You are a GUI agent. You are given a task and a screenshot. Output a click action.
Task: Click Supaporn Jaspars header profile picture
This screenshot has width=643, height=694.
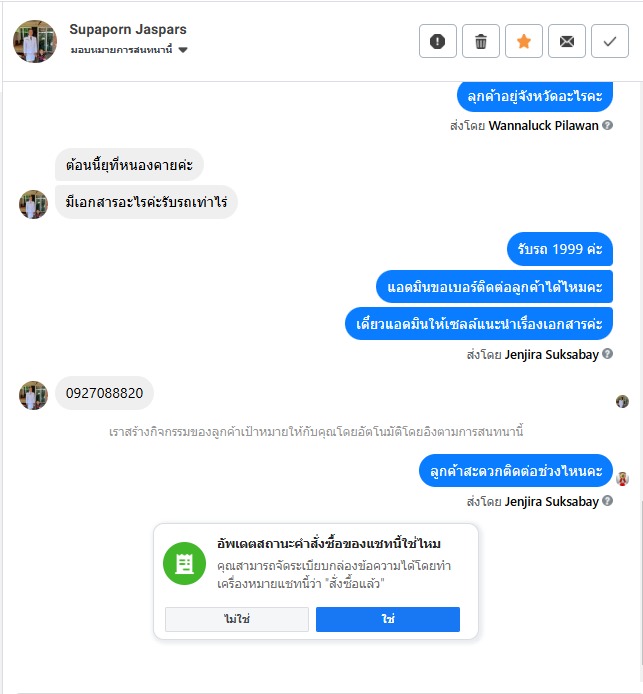[35, 41]
